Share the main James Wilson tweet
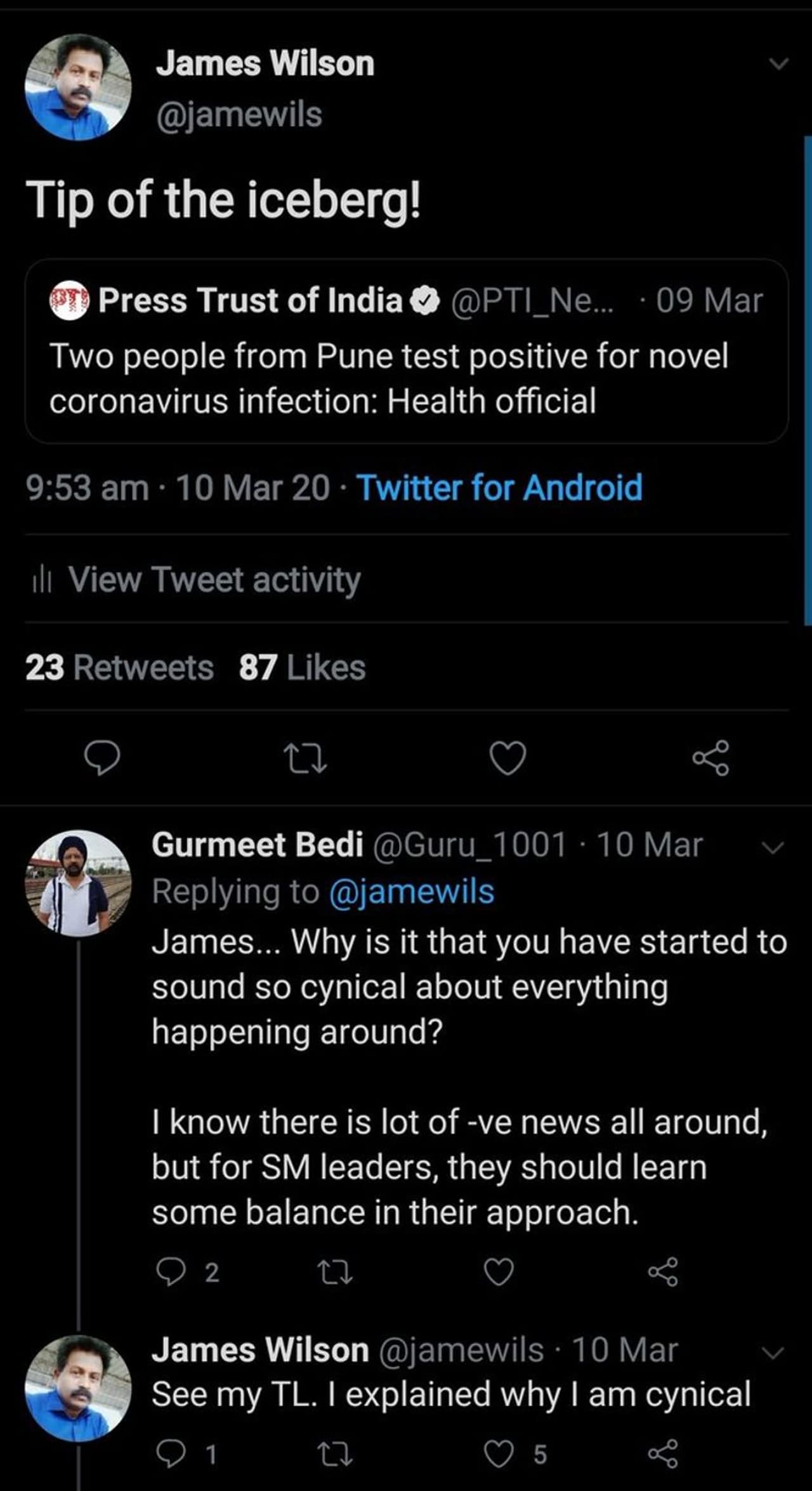Viewport: 812px width, 1491px height. click(x=710, y=758)
